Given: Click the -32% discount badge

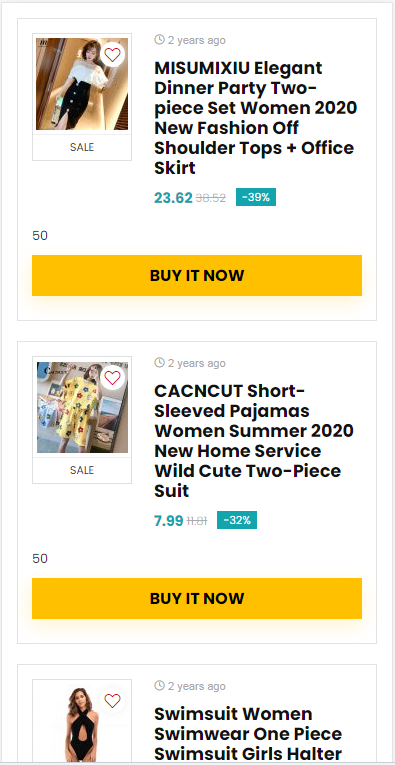Looking at the screenshot, I should click(237, 520).
